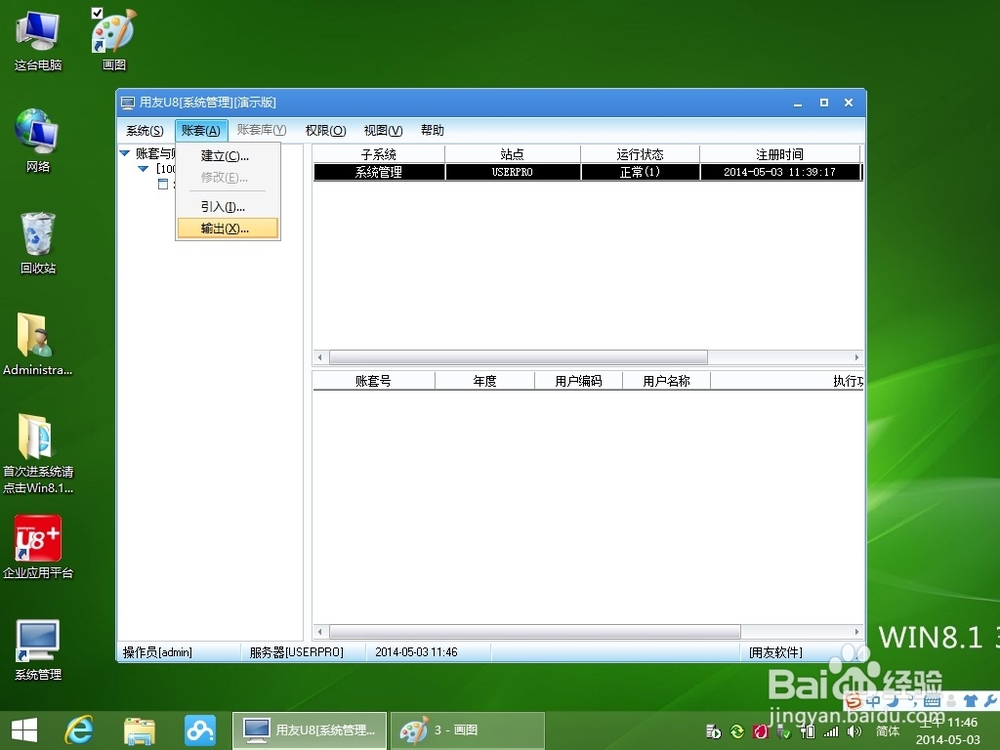Open the 权限(O) menu
Viewport: 1000px width, 750px height.
click(x=325, y=131)
